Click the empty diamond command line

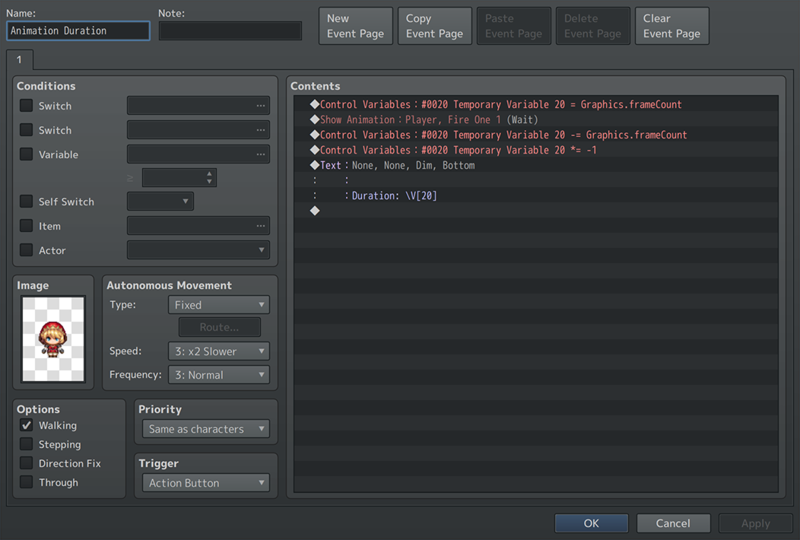click(315, 211)
